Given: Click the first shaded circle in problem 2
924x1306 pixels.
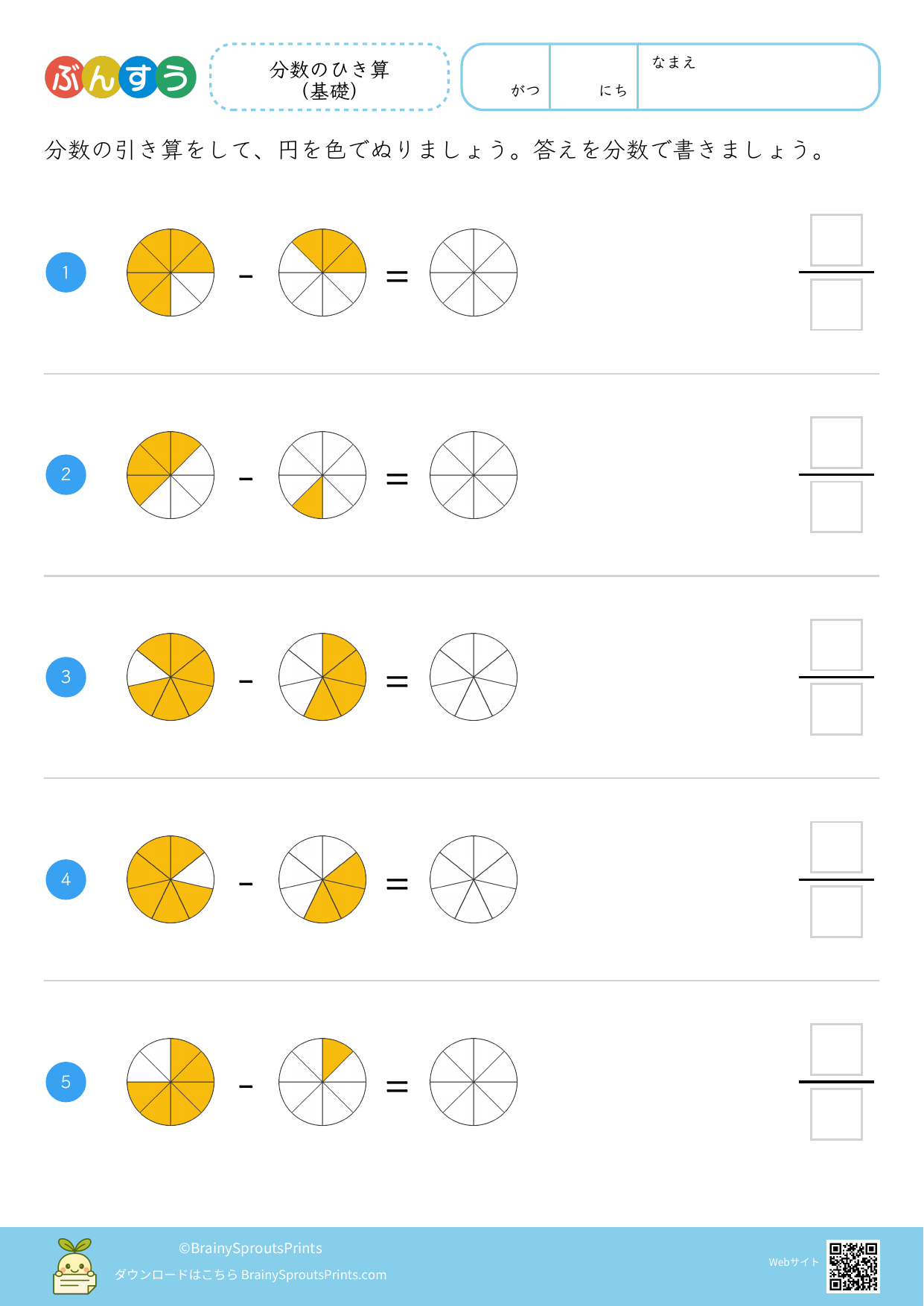Looking at the screenshot, I should click(171, 475).
